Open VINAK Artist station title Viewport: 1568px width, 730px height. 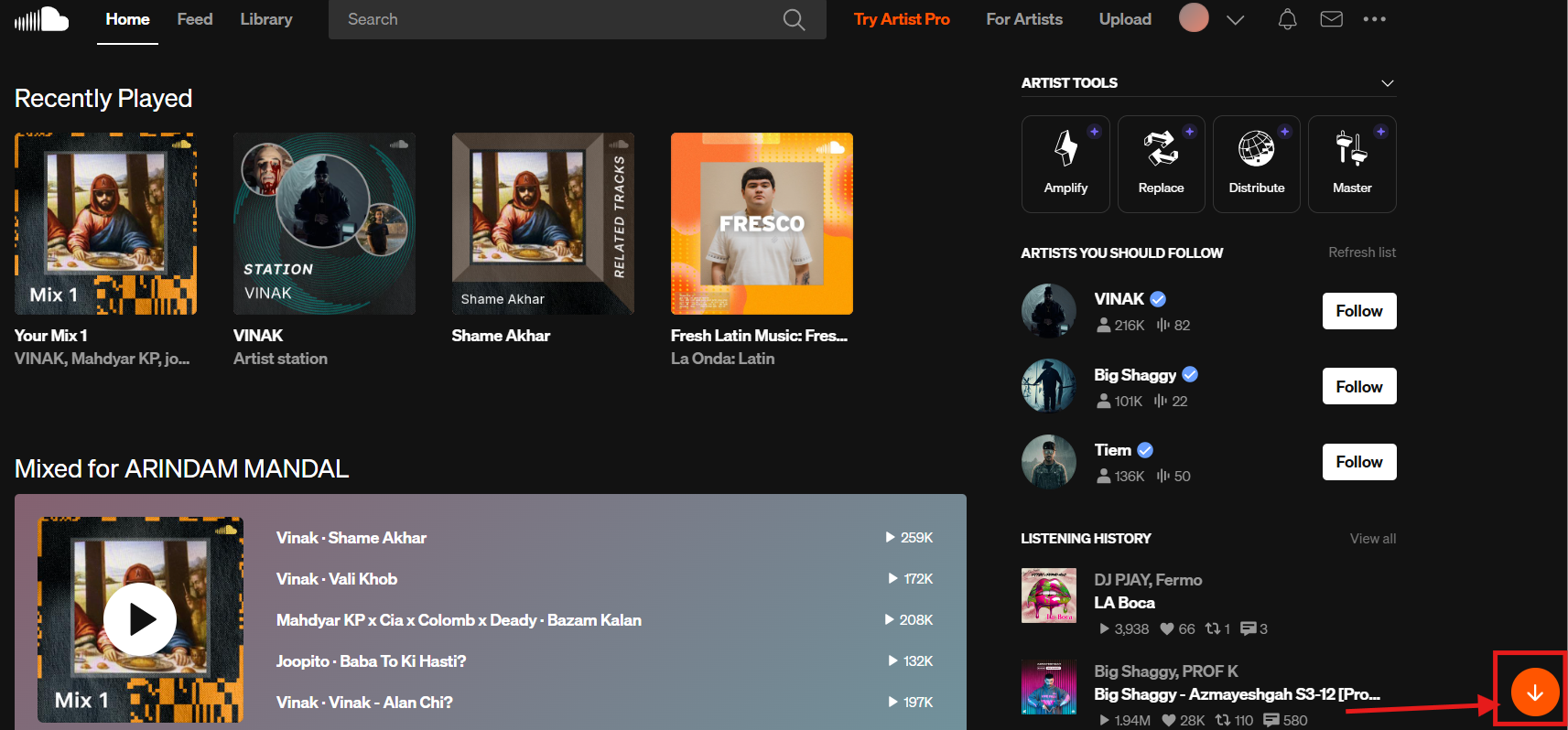pos(258,336)
